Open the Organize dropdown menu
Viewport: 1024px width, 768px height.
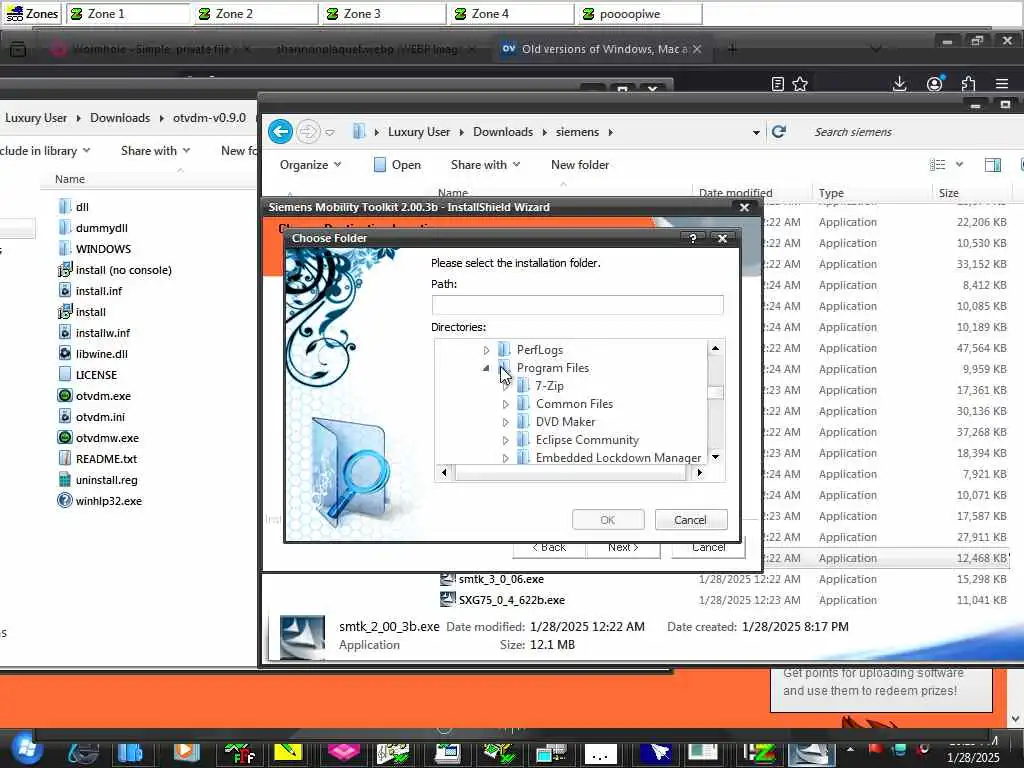coord(310,165)
